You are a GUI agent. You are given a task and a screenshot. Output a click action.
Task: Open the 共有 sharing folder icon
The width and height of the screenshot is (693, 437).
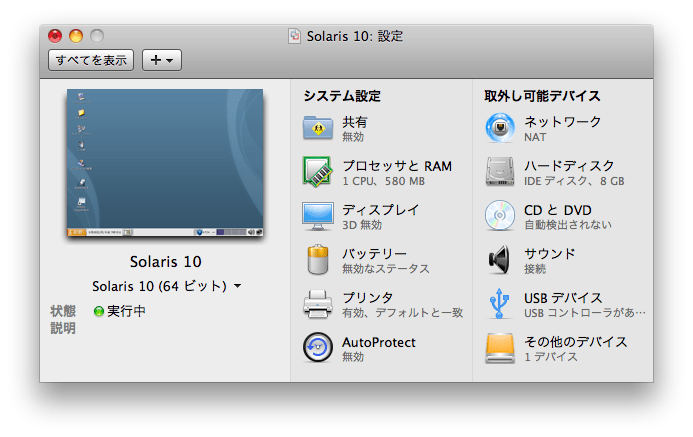click(317, 128)
